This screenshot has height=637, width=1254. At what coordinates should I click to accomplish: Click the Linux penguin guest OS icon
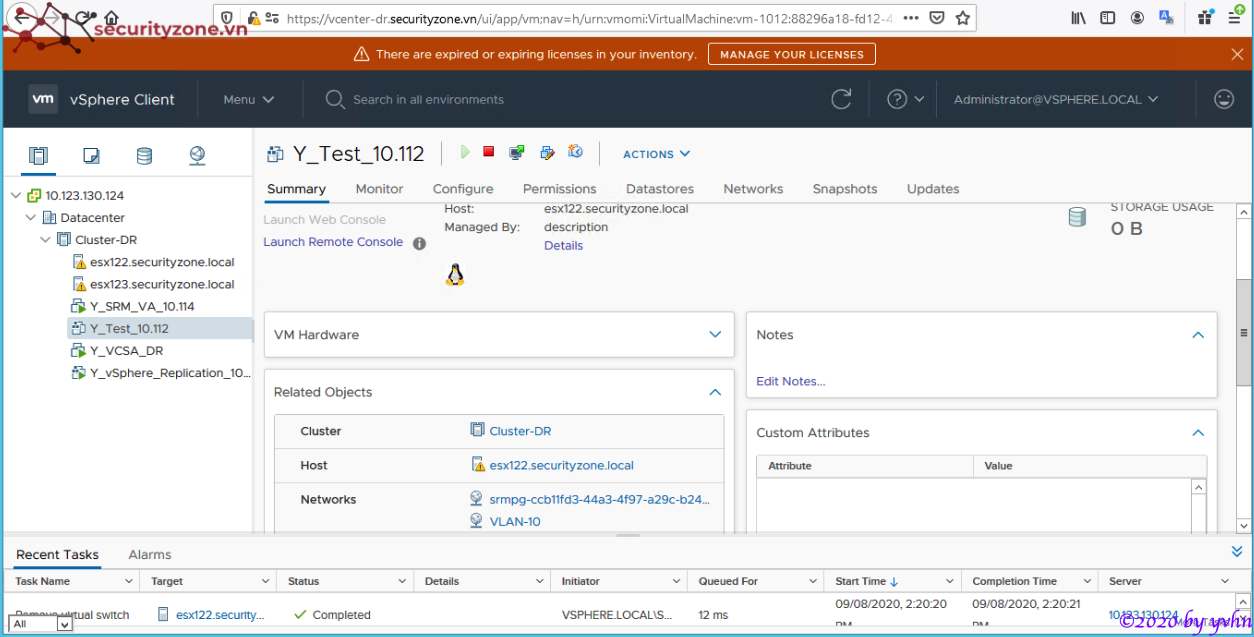coord(455,275)
